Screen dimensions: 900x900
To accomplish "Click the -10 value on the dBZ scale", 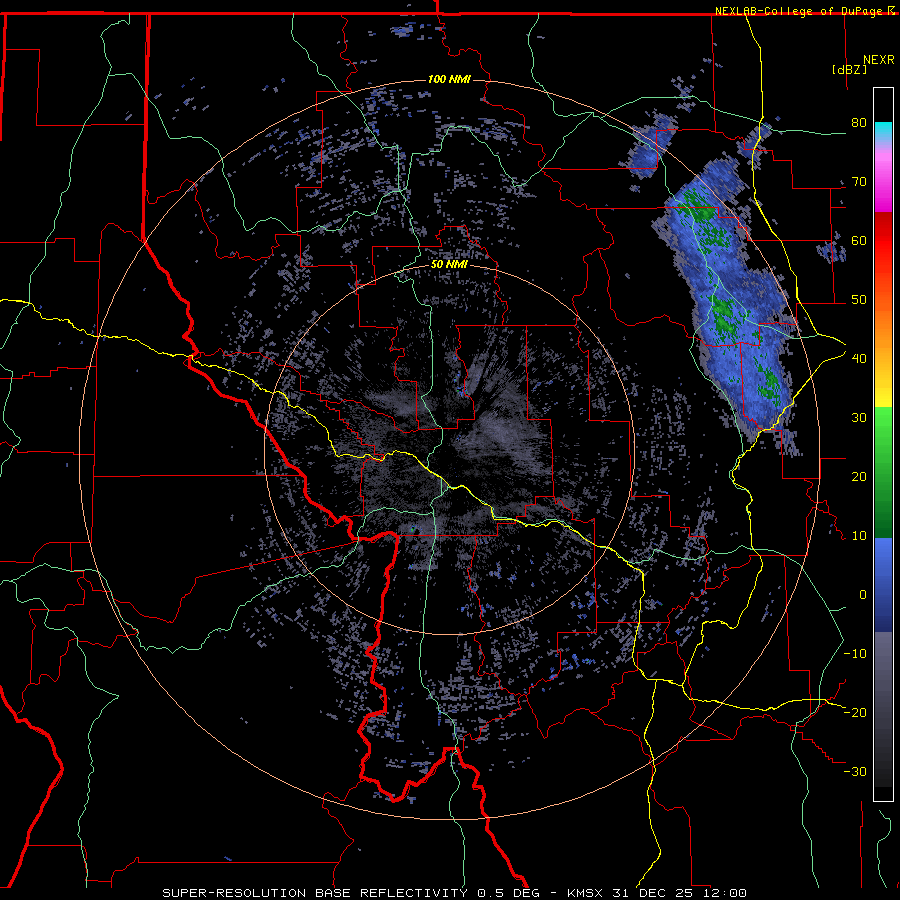I will (855, 653).
